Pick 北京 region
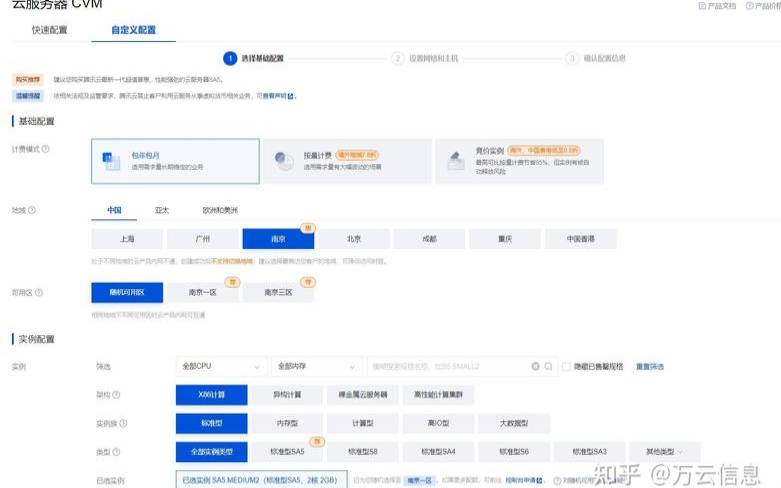Viewport: 781px width, 488px height. click(354, 239)
